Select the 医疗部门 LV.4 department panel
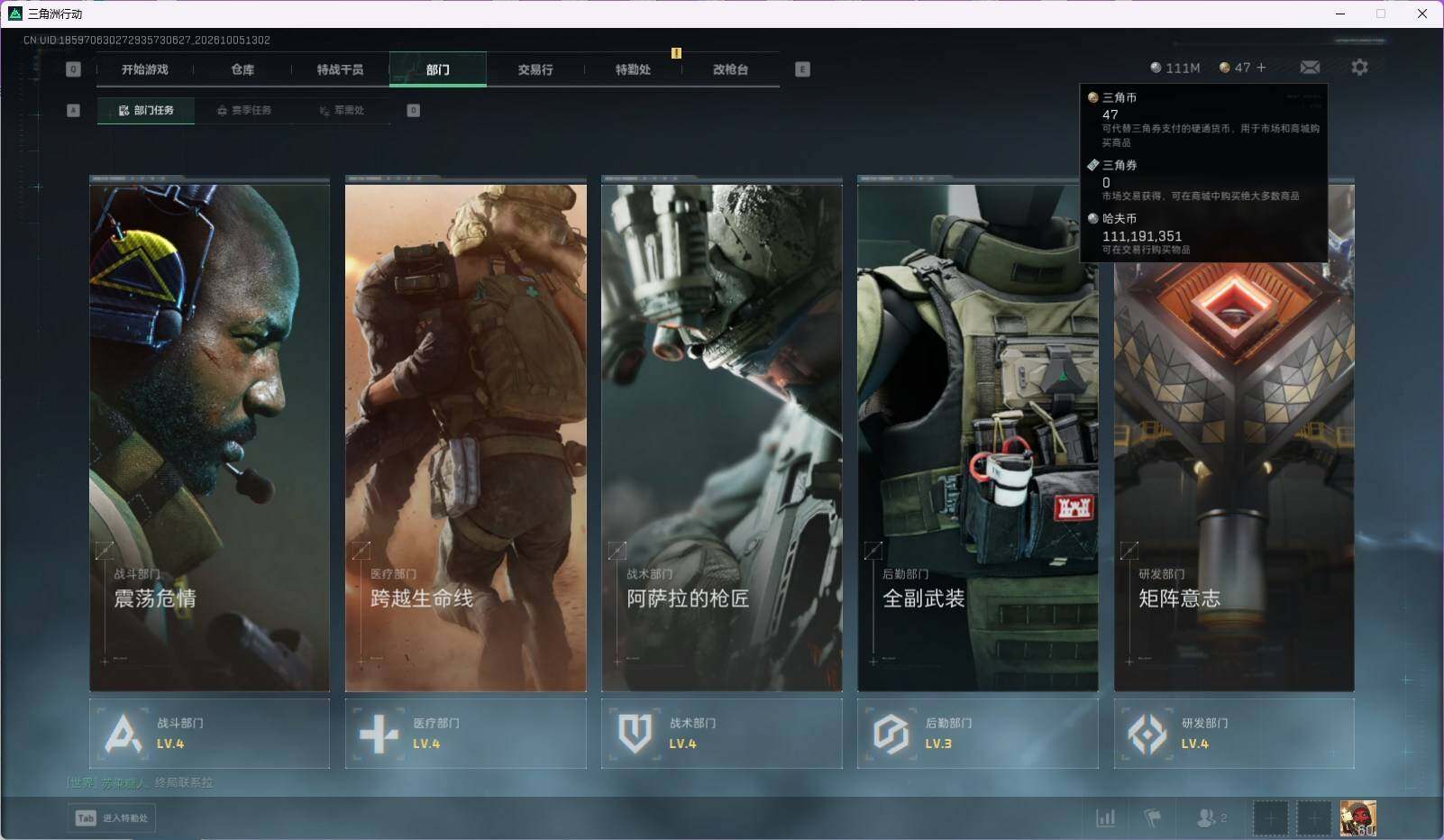The width and height of the screenshot is (1444, 840). coord(465,734)
